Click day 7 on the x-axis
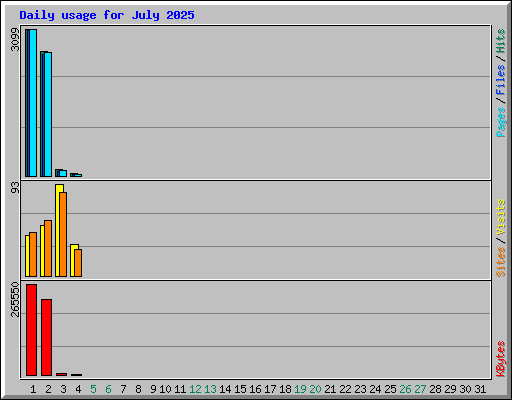This screenshot has width=512, height=400. coord(123,389)
